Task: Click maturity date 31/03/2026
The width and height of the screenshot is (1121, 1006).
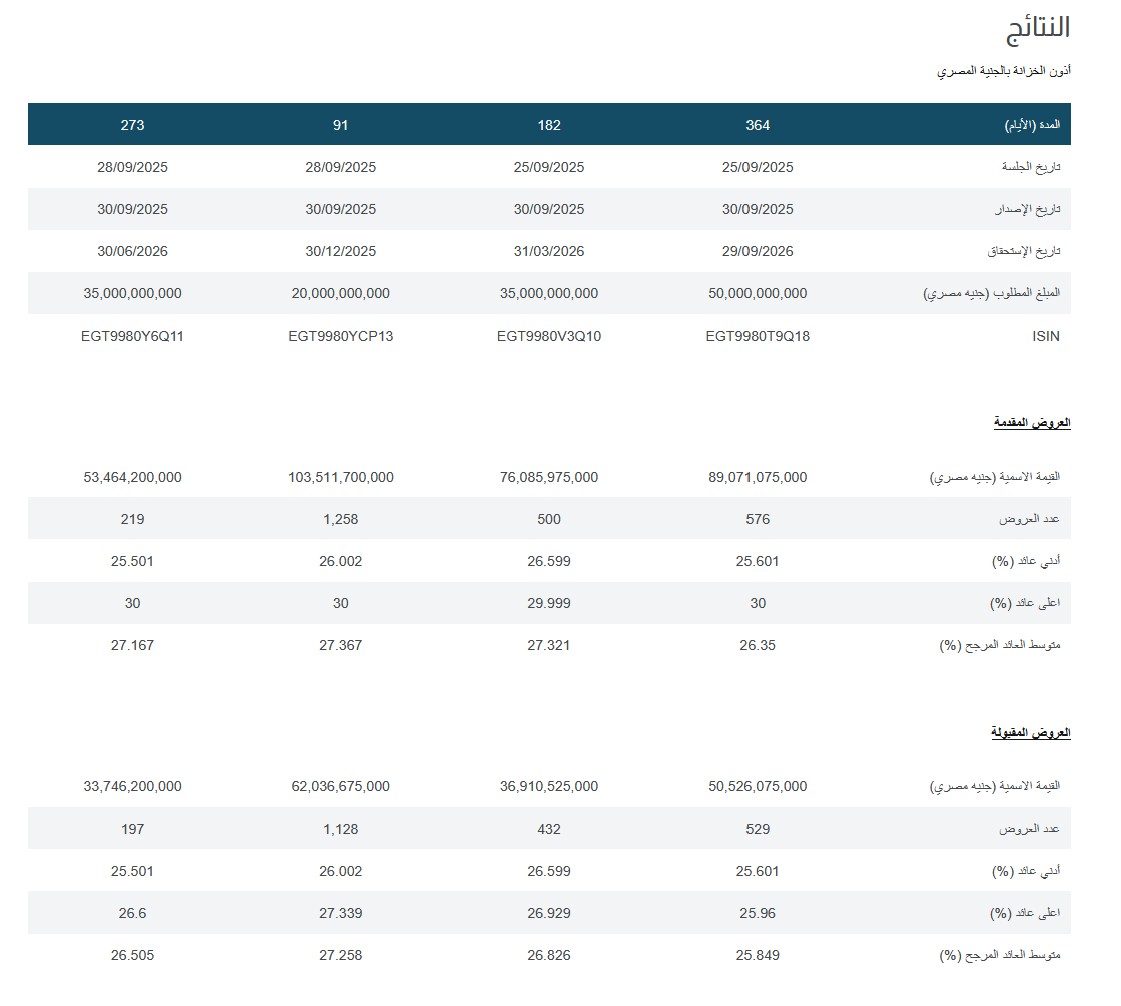Action: click(x=548, y=252)
